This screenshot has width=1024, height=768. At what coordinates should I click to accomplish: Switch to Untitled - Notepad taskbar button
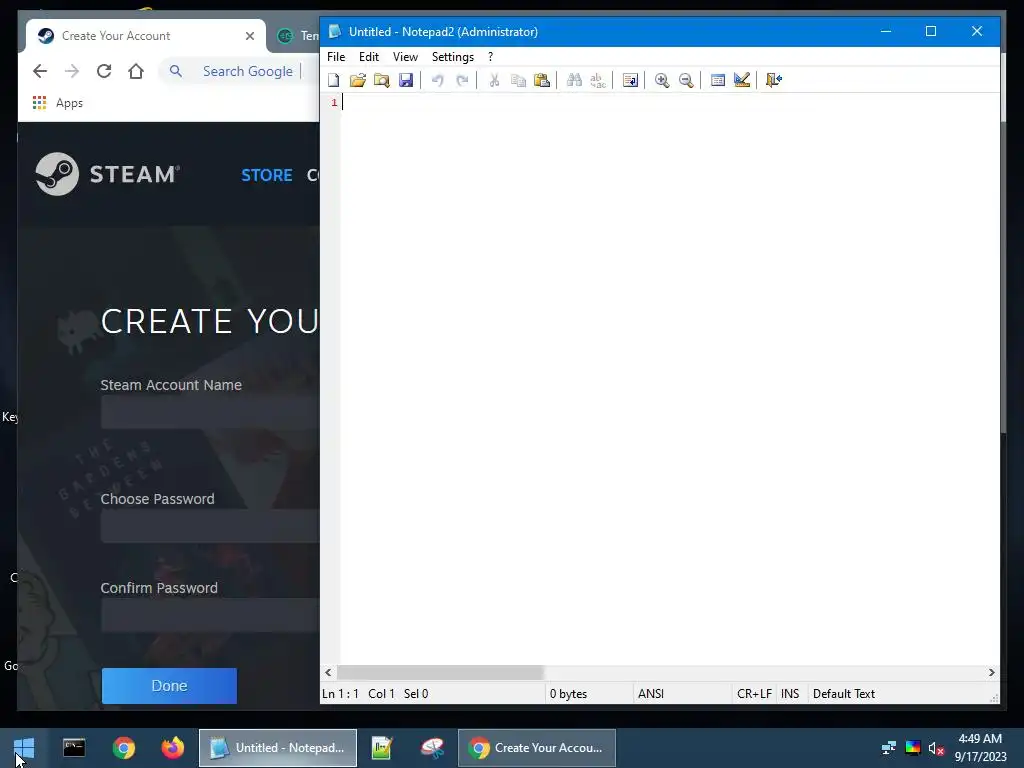pyautogui.click(x=278, y=748)
